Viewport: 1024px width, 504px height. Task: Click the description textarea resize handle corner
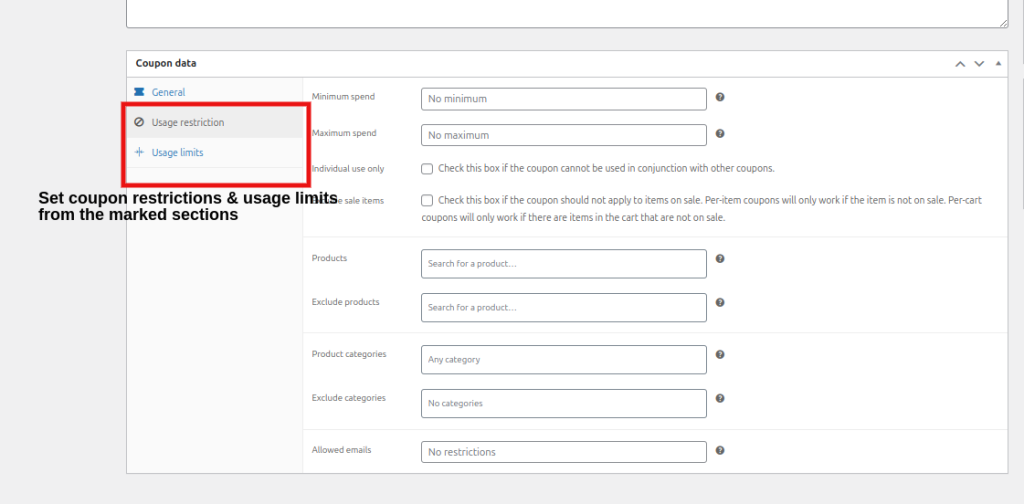pos(1003,23)
